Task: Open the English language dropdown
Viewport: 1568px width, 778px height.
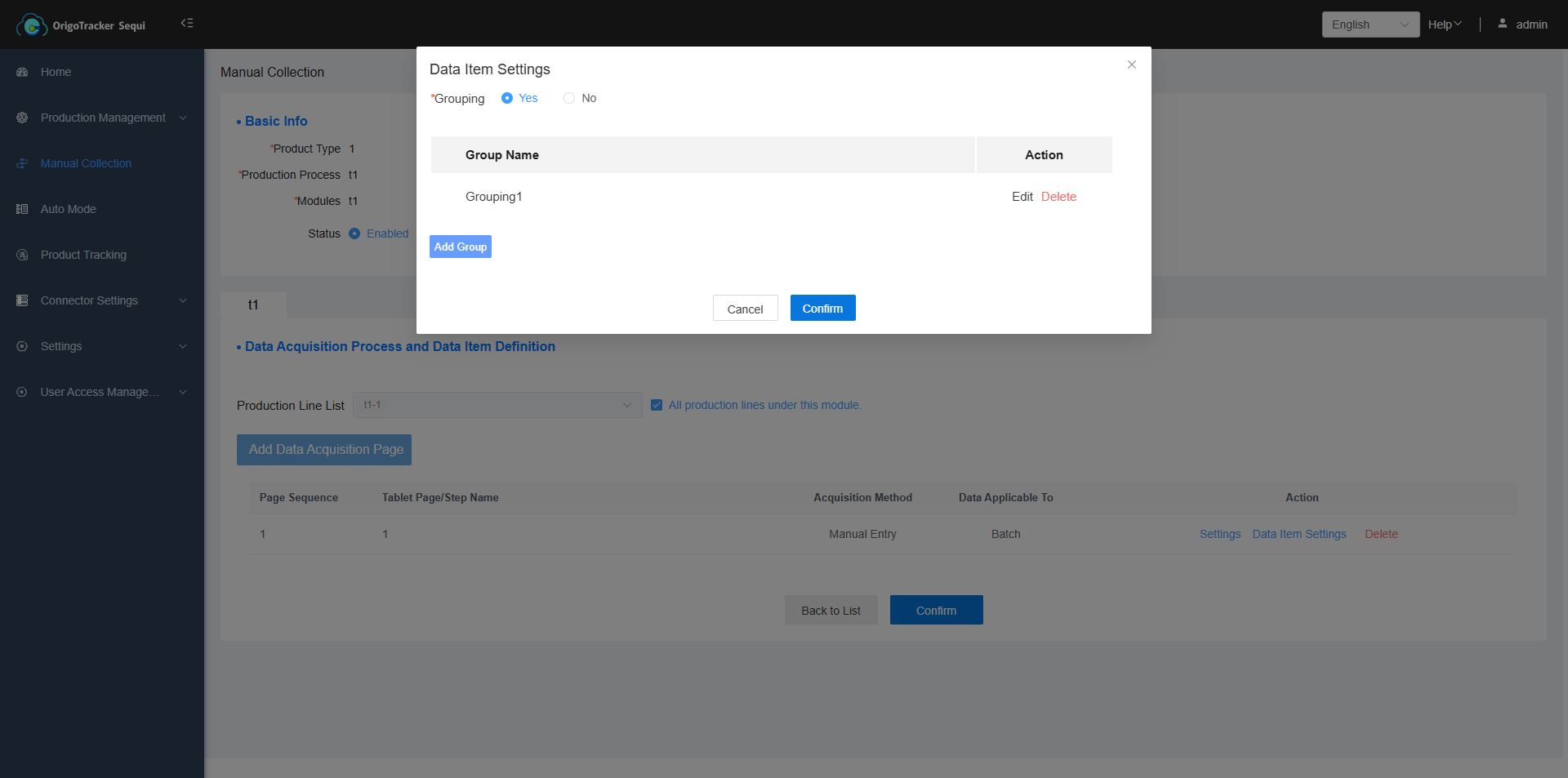Action: click(1370, 24)
